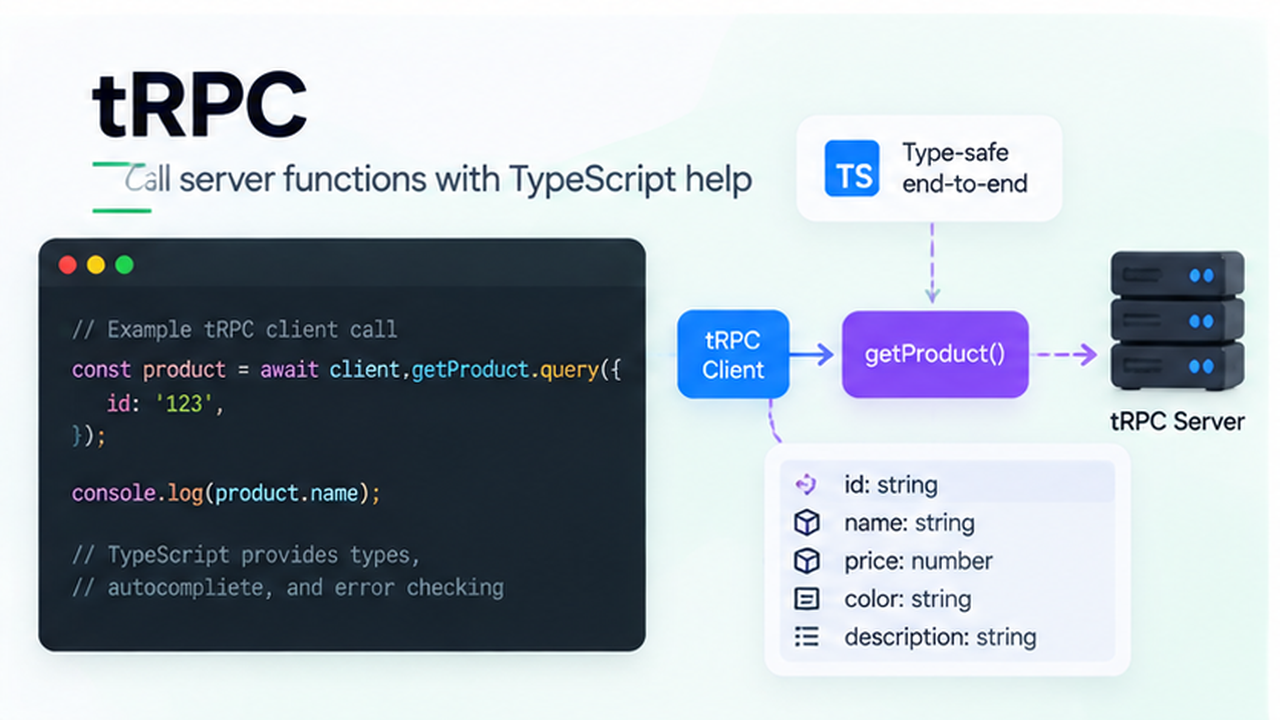Image resolution: width=1280 pixels, height=720 pixels.
Task: Select the blue tRPC Client box
Action: pos(733,354)
